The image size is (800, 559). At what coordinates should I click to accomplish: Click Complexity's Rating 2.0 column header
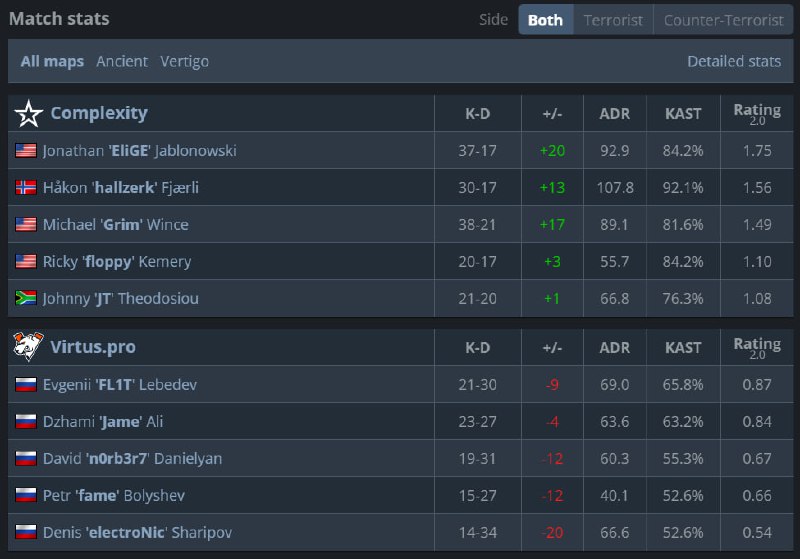(756, 114)
